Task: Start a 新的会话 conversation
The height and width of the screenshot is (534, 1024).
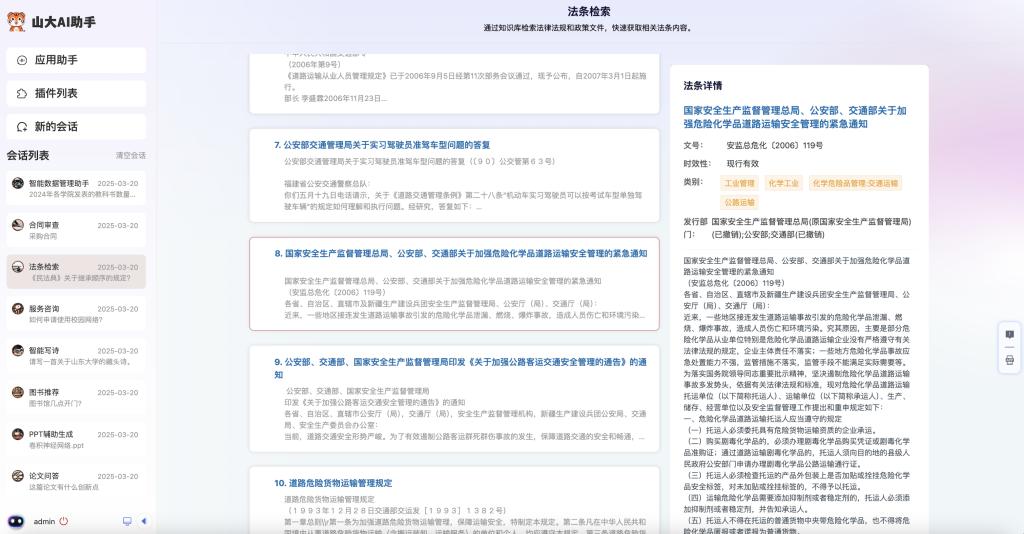Action: [x=76, y=127]
